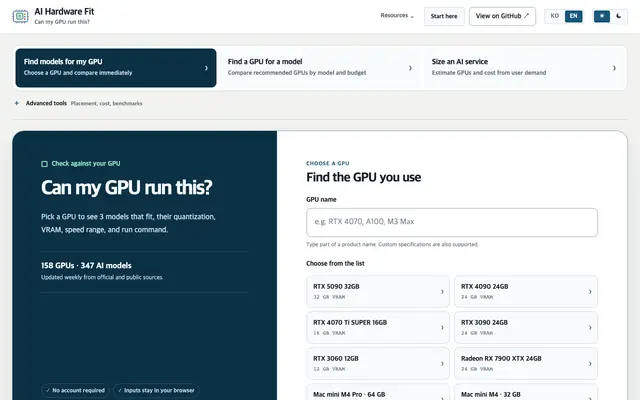
Task: Click arrow on Radeon RX 7900 XTX card
Action: coord(590,364)
